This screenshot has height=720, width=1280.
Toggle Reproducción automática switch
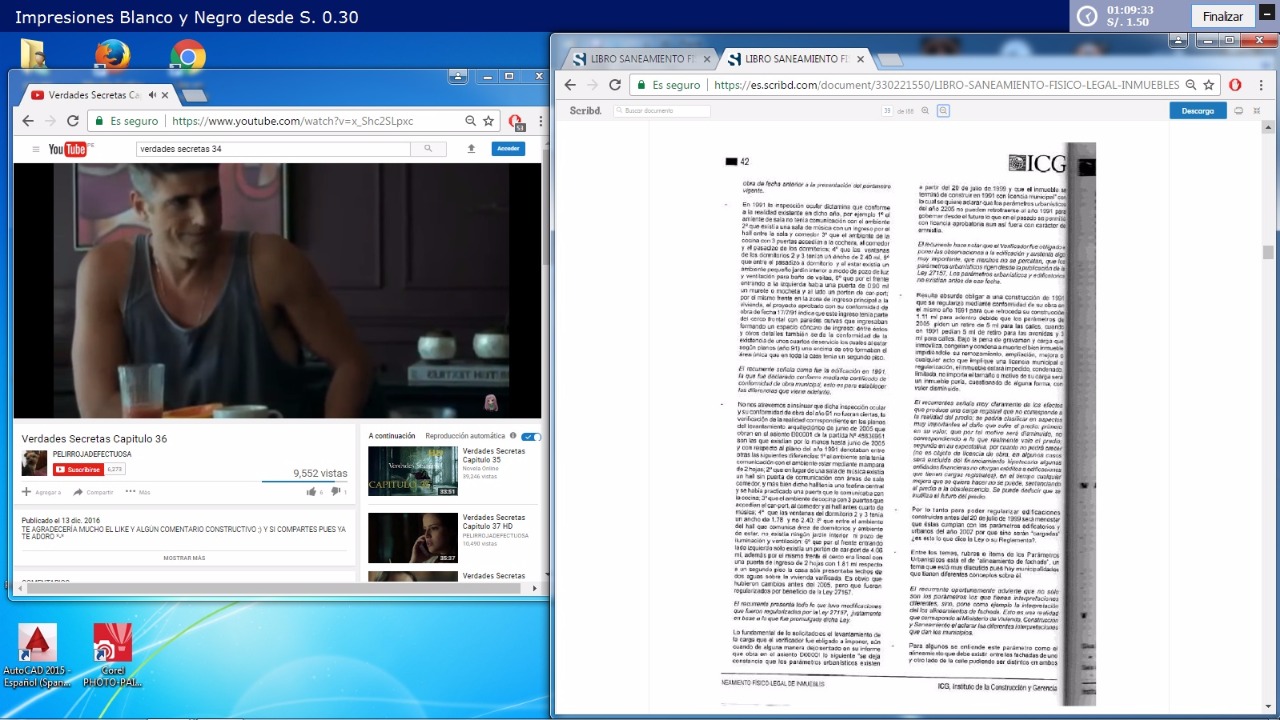click(x=532, y=436)
